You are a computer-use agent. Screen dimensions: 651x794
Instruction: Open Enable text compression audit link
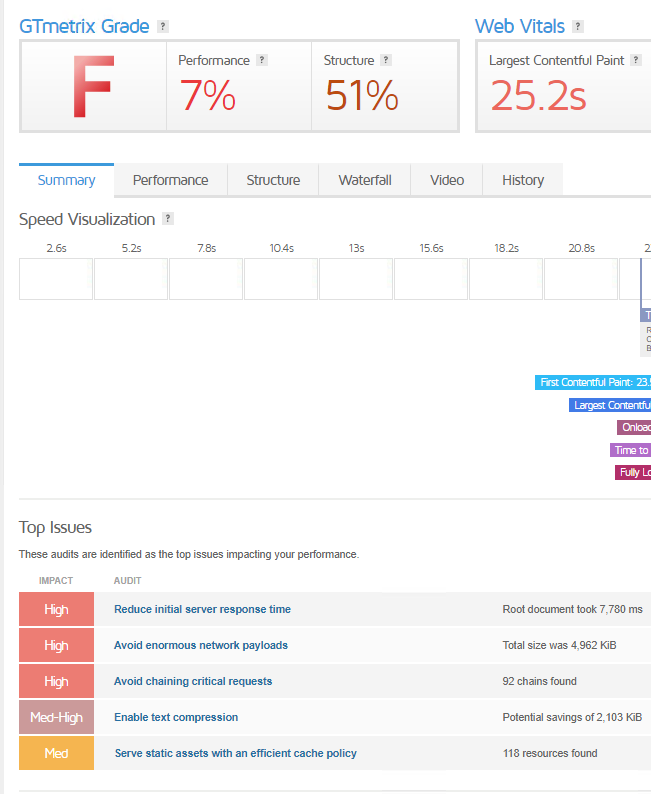point(176,717)
